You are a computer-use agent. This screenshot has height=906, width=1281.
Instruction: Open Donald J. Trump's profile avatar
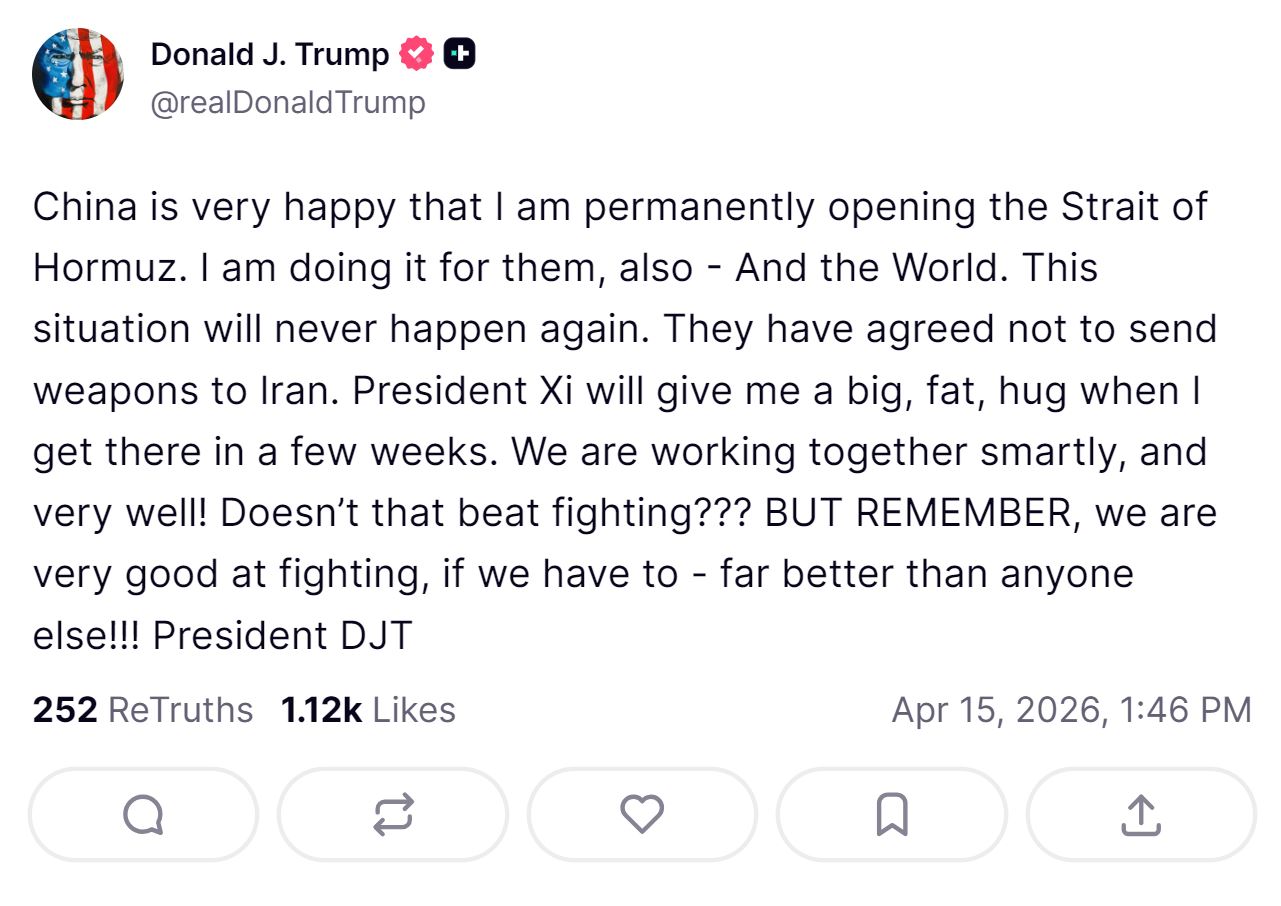pyautogui.click(x=77, y=75)
